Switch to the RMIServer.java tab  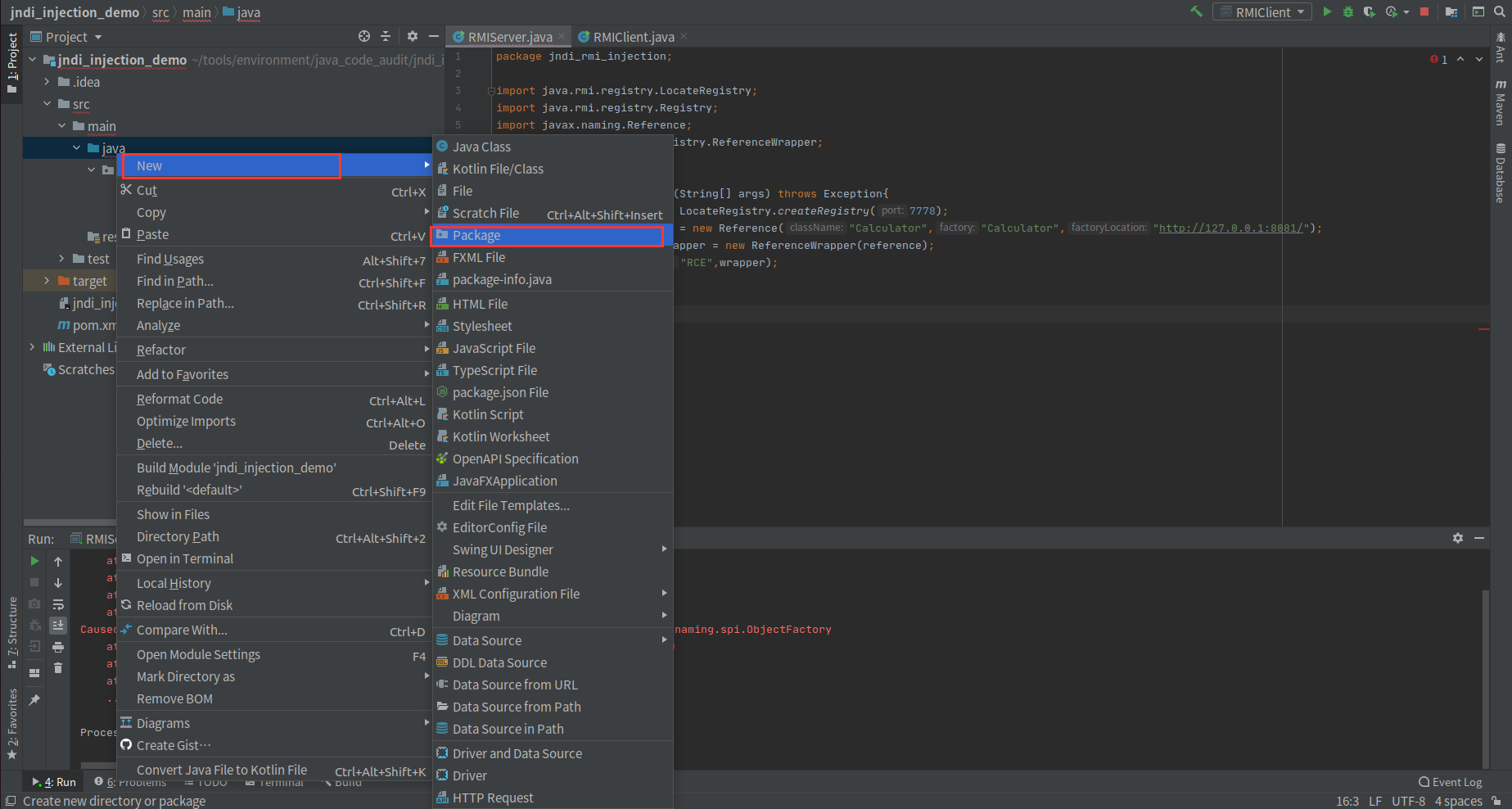click(x=508, y=37)
